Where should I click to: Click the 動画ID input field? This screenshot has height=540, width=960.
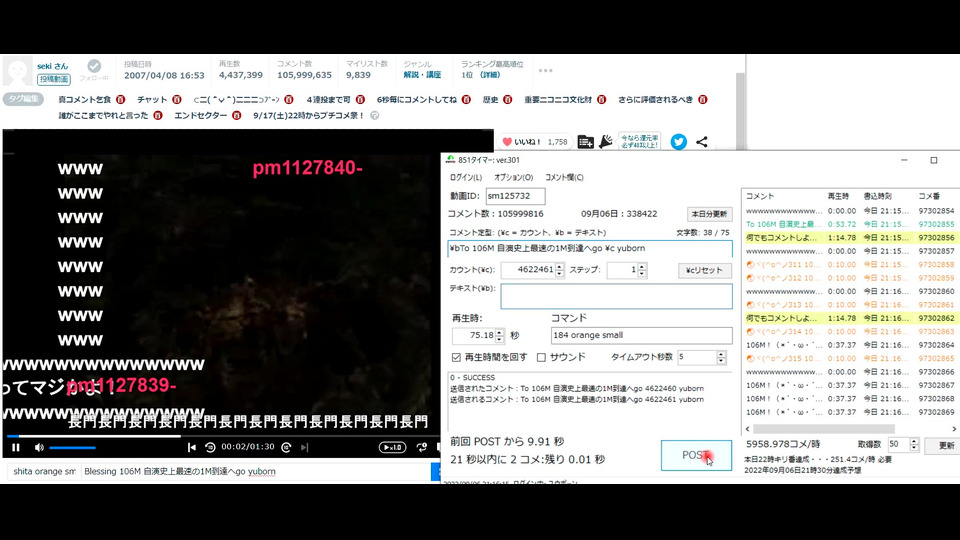pos(515,196)
